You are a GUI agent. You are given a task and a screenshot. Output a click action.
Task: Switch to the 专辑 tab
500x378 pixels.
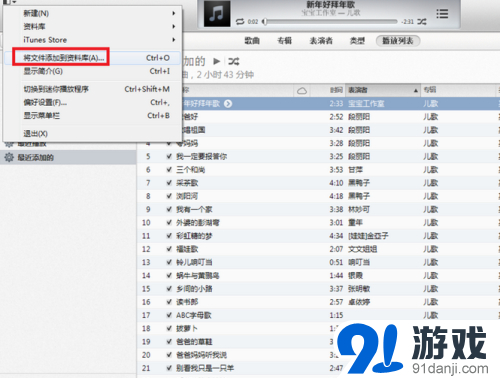pos(285,41)
